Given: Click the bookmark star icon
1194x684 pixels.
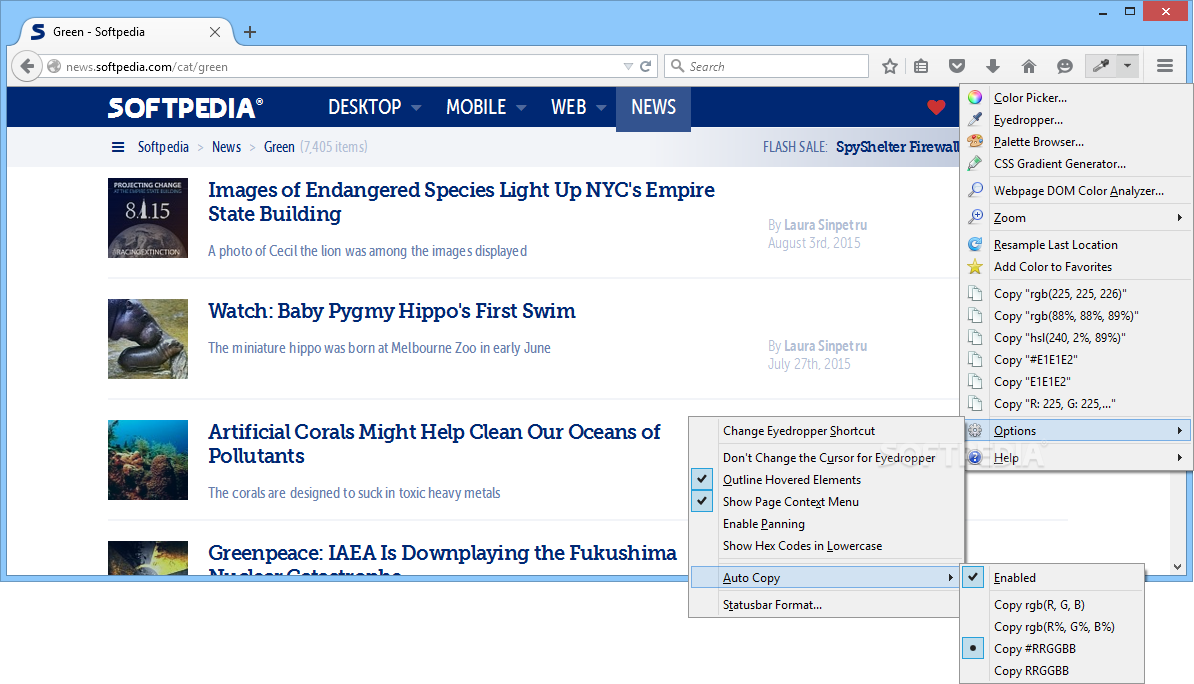Looking at the screenshot, I should [889, 66].
